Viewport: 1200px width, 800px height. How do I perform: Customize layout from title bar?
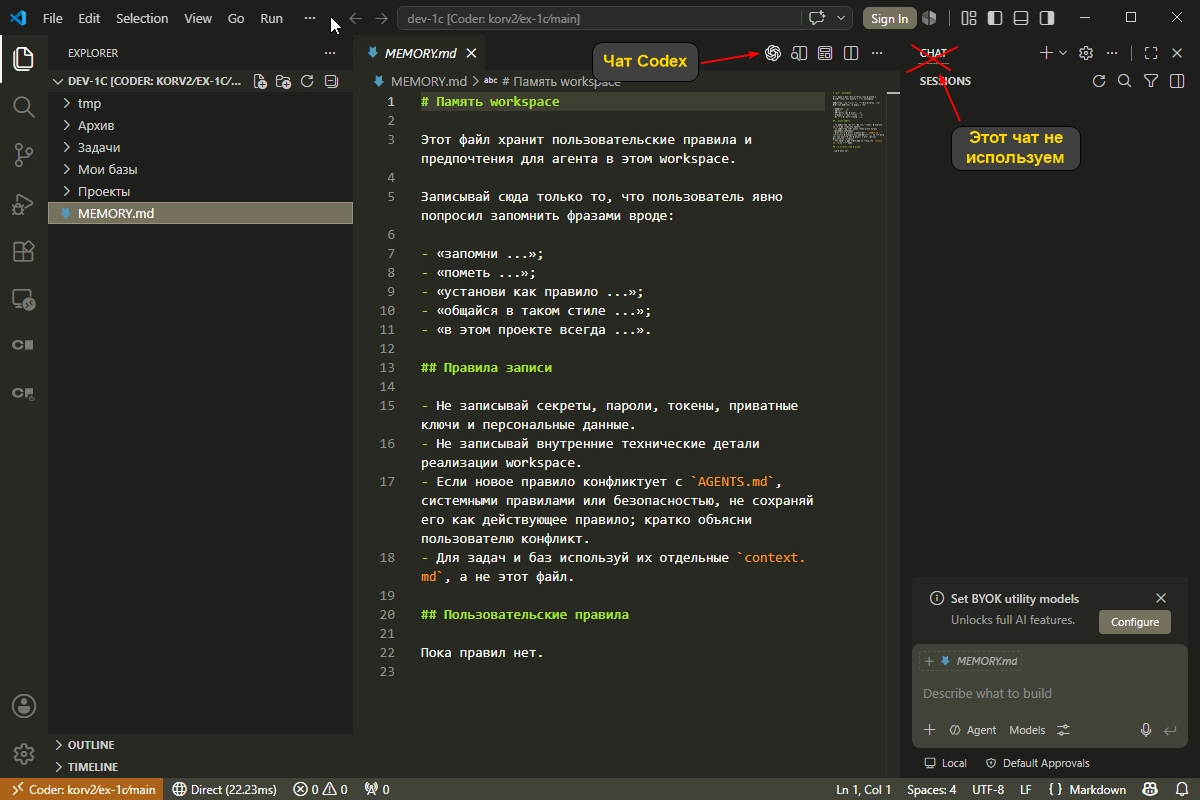click(x=968, y=18)
